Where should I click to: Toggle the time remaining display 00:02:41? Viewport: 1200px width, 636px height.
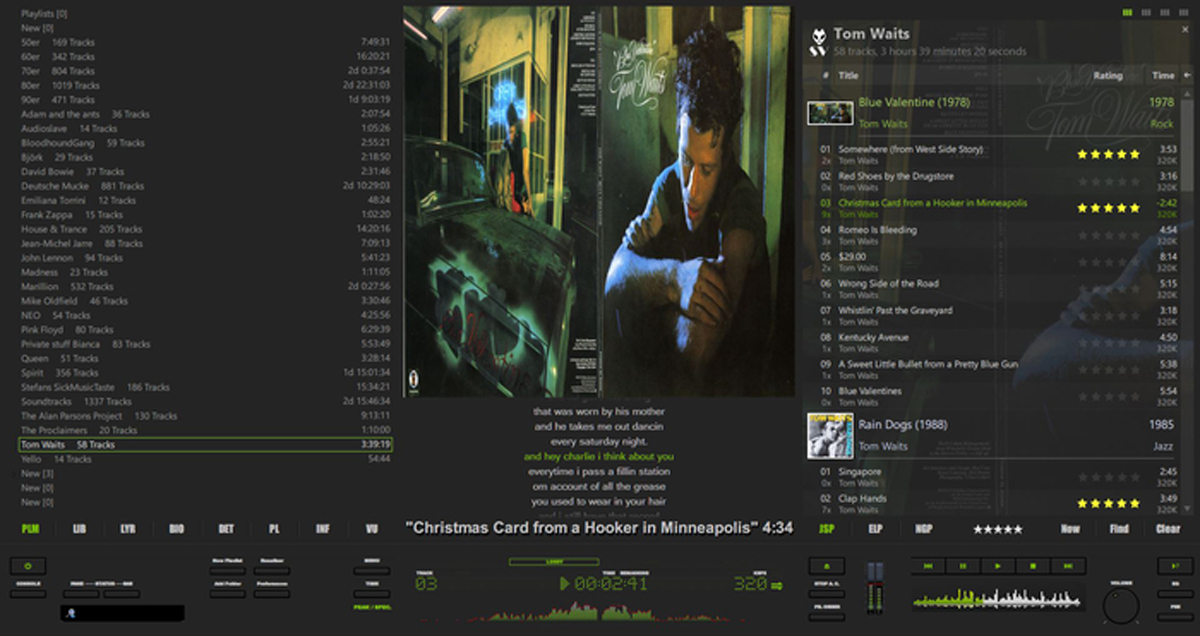(610, 584)
